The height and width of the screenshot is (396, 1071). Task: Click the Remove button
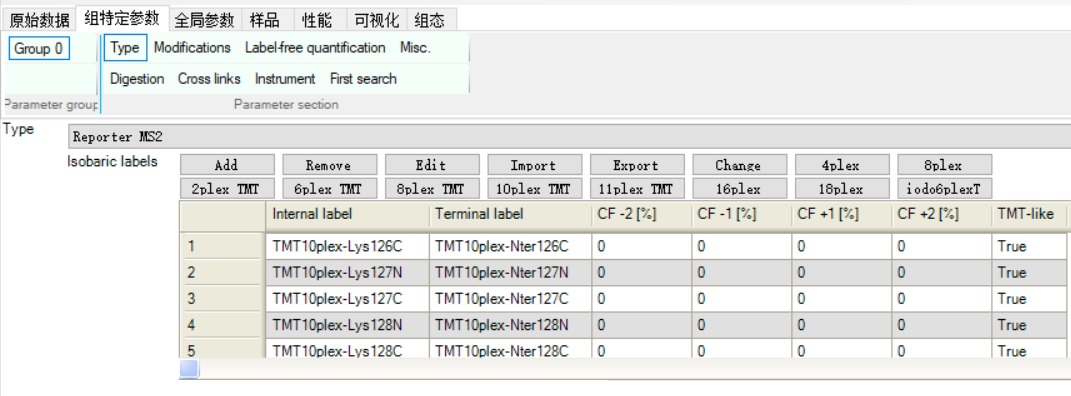coord(329,165)
